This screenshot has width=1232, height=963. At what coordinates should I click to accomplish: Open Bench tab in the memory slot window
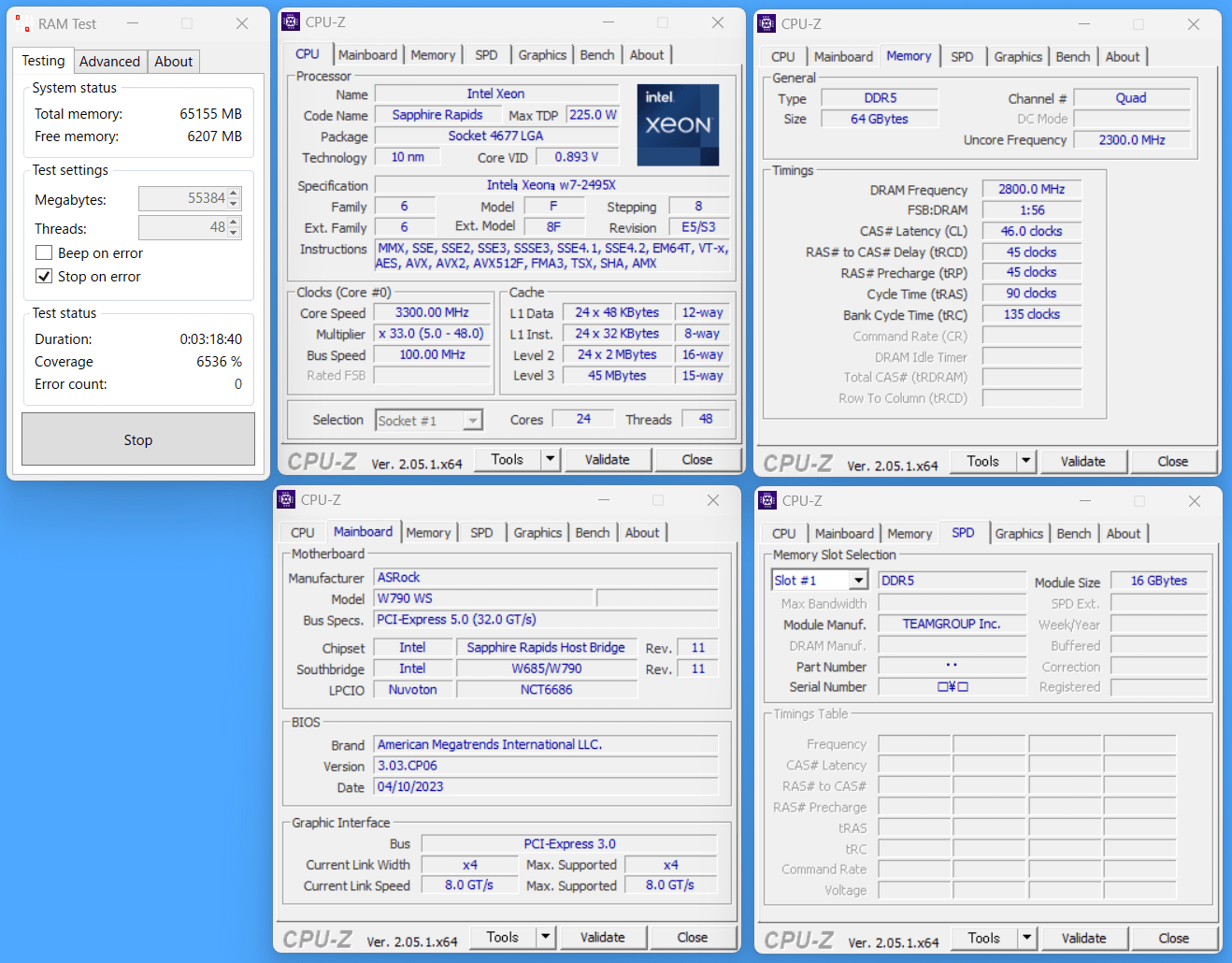click(x=1074, y=534)
